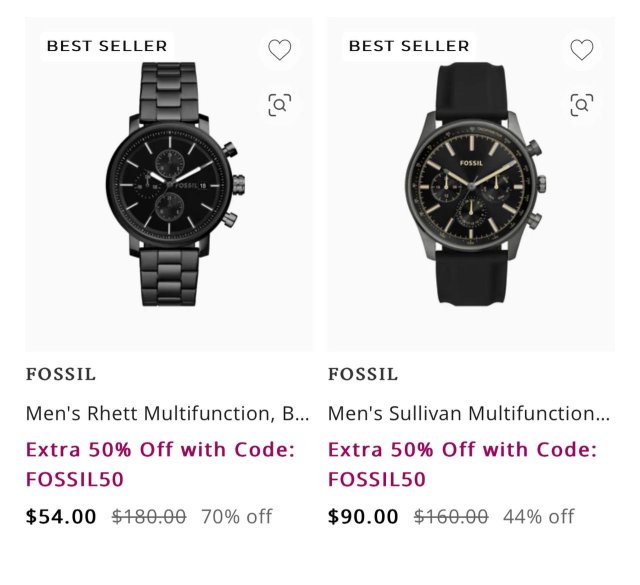Click the Best Seller badge on the Sullivan watch
The image size is (640, 585).
coord(409,46)
